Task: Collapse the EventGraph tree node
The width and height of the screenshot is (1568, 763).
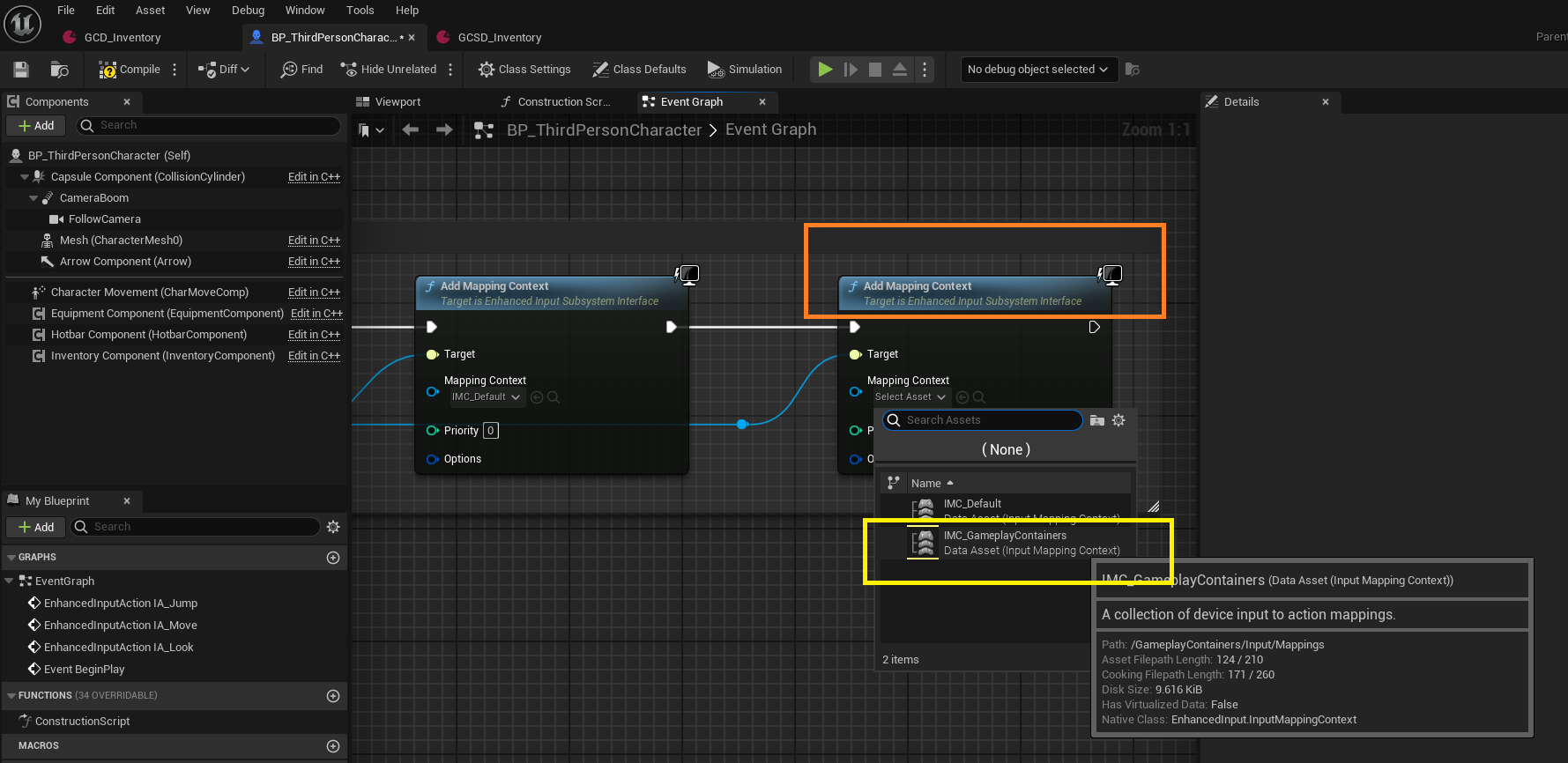Action: point(9,582)
